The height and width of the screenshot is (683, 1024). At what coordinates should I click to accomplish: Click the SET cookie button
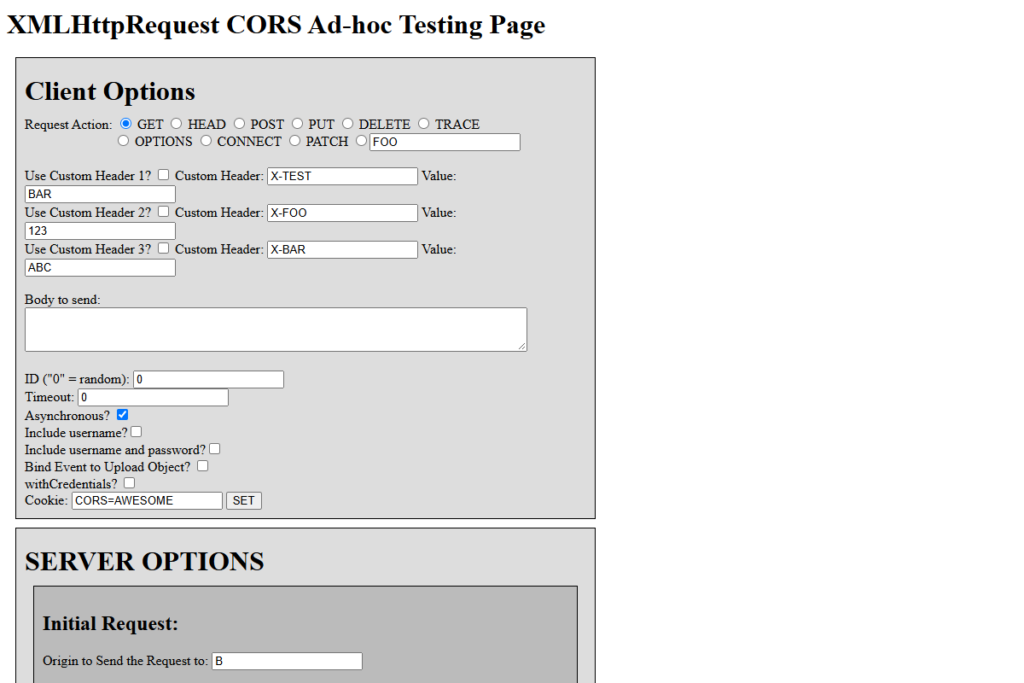tap(244, 501)
